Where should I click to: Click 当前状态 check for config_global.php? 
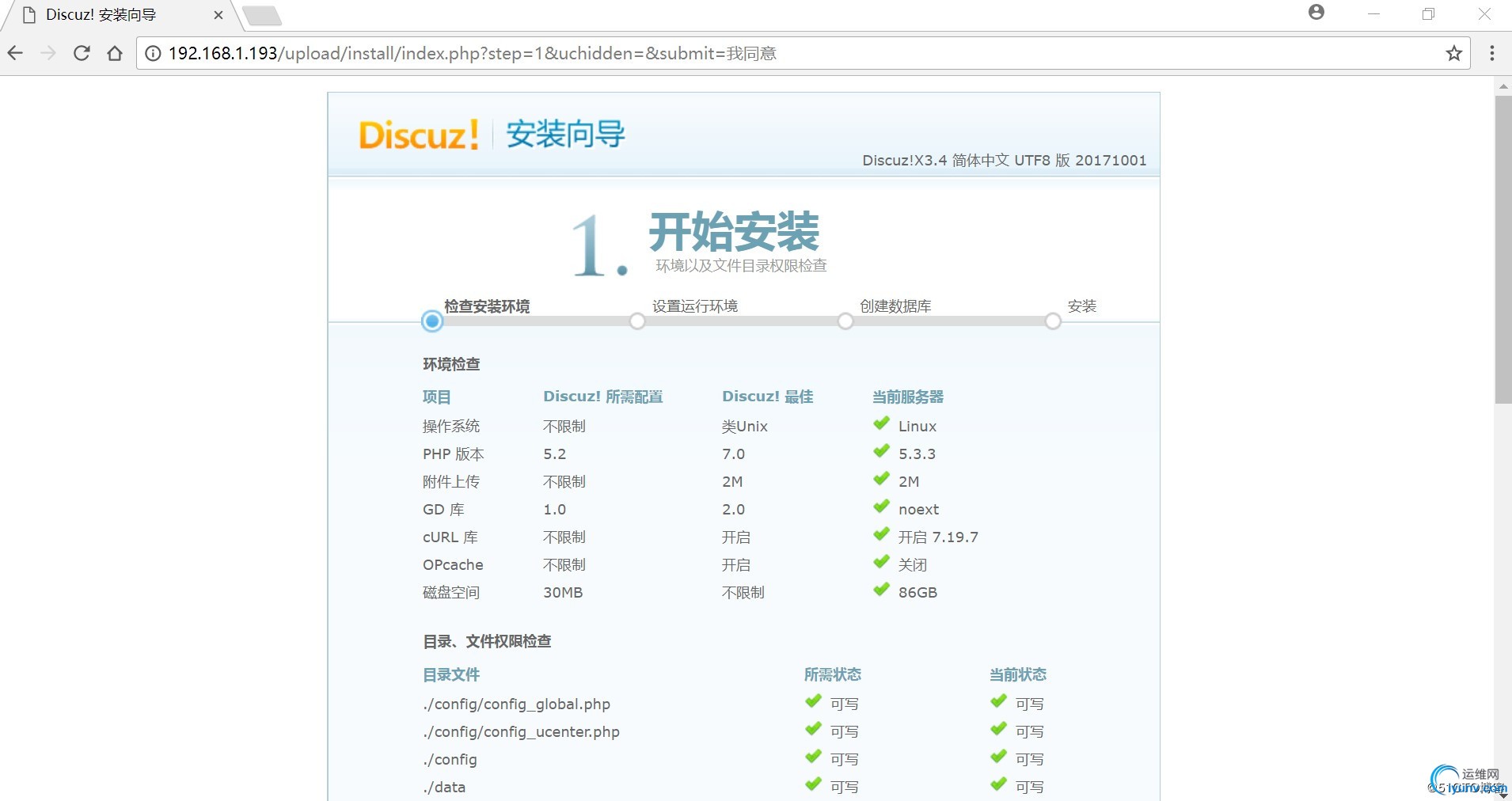click(x=998, y=701)
